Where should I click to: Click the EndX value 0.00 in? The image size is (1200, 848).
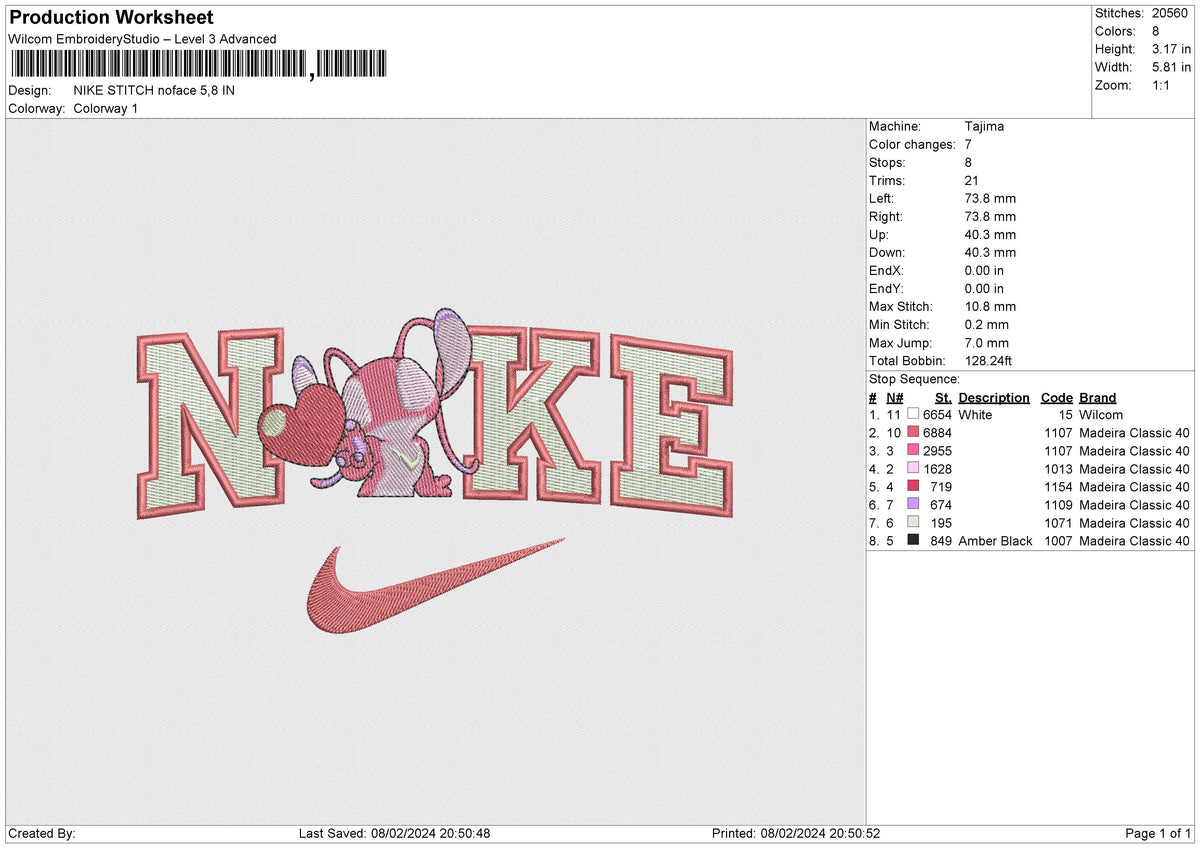point(984,270)
